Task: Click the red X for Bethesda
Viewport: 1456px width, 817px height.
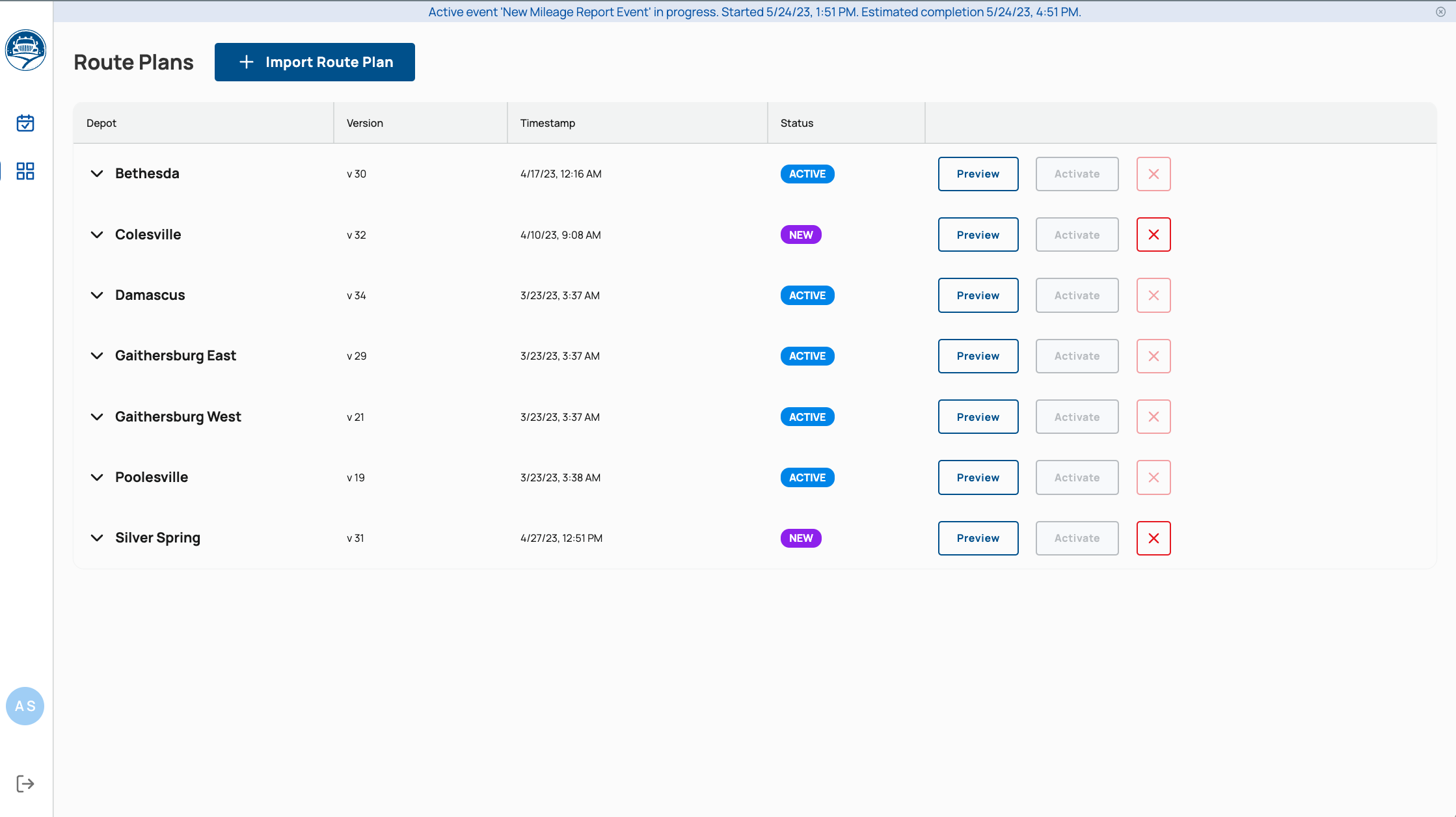Action: pos(1153,174)
